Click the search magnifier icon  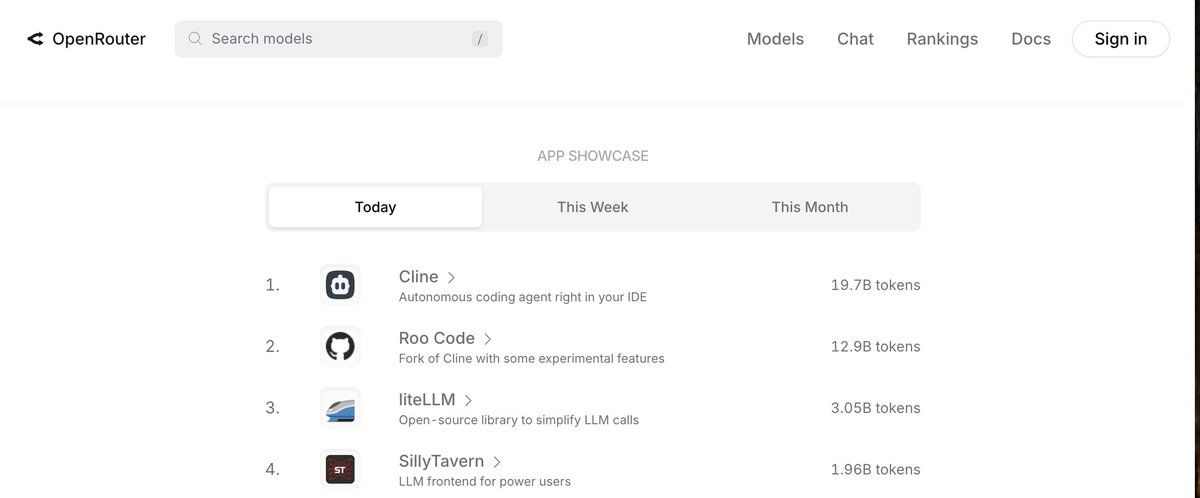tap(196, 39)
